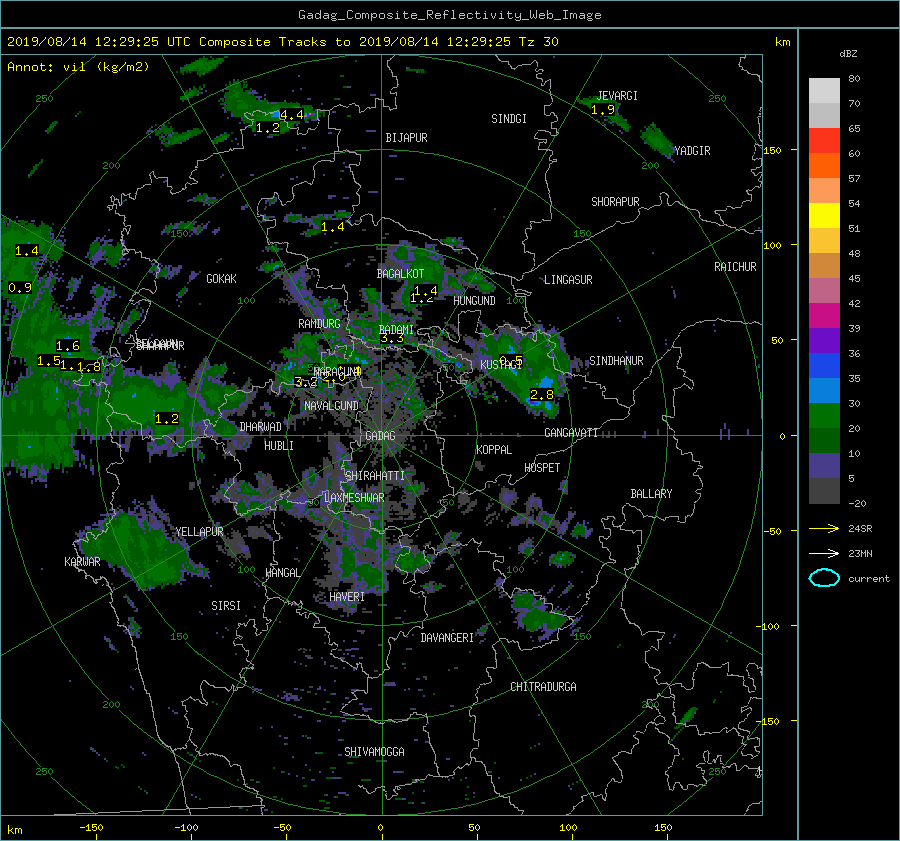900x841 pixels.
Task: Click the BALLARY city label
Action: [x=651, y=494]
